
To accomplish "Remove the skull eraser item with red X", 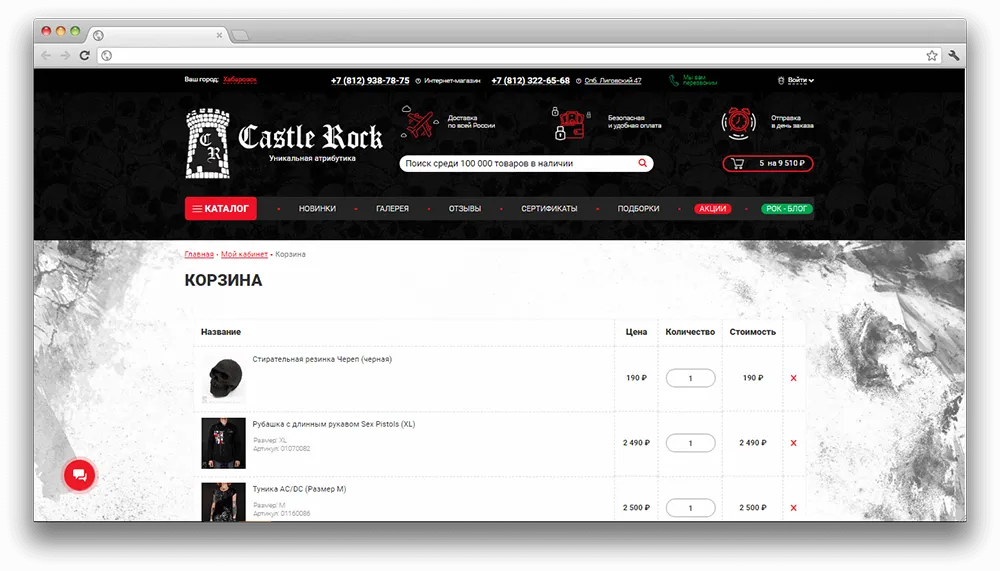I will [x=793, y=378].
